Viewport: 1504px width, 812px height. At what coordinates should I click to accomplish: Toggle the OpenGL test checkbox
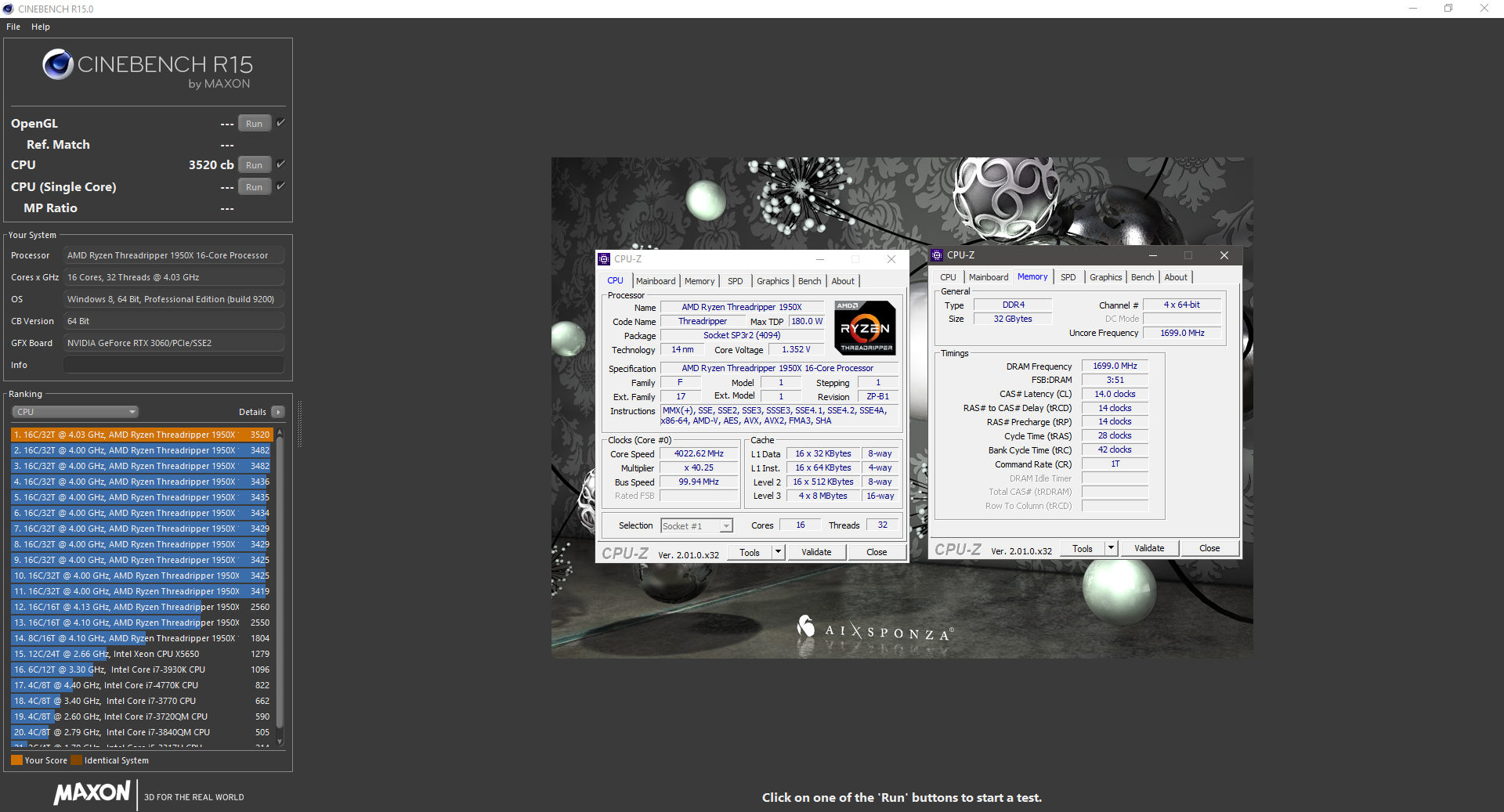click(x=280, y=123)
